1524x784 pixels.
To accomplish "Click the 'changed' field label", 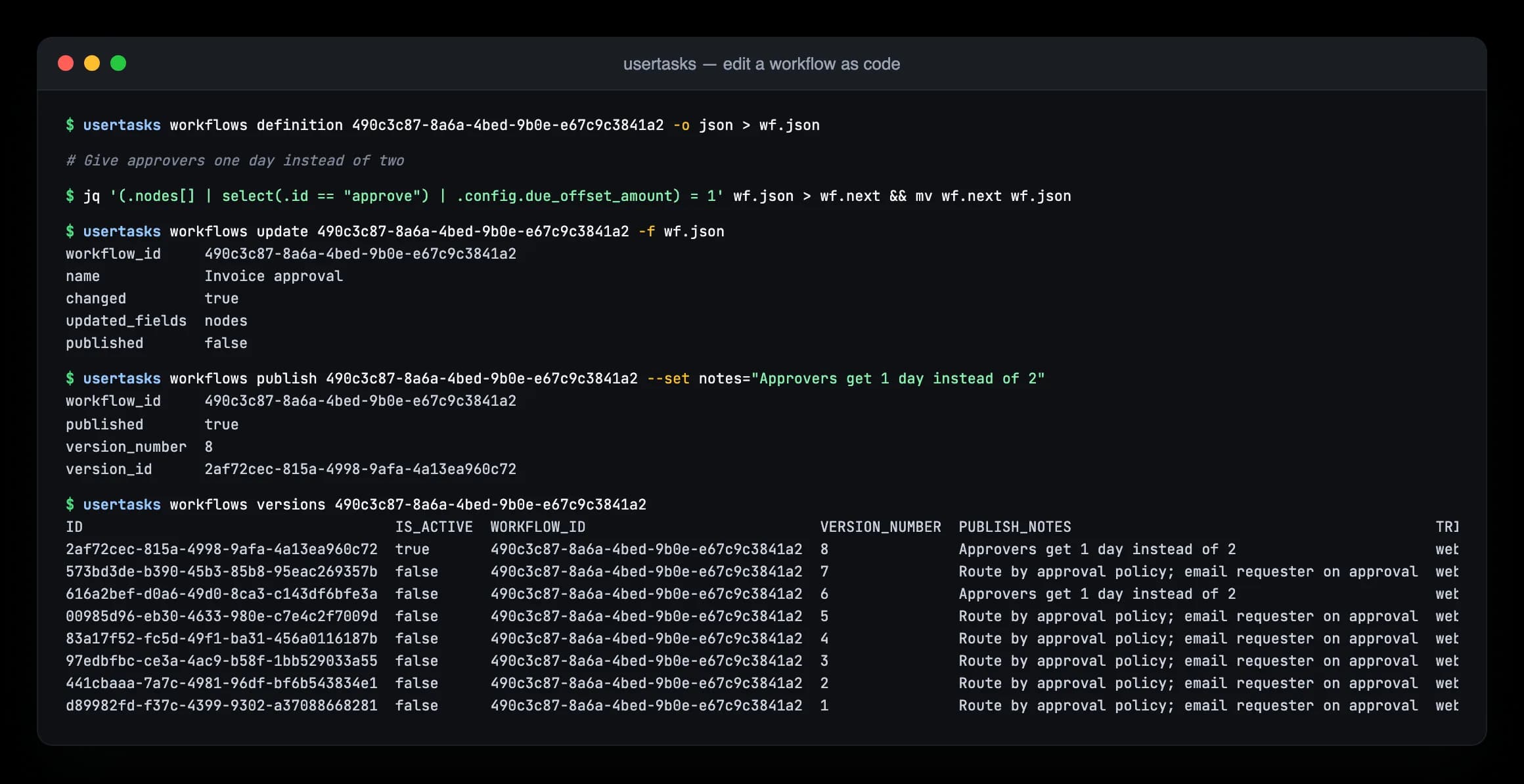I will pyautogui.click(x=96, y=298).
